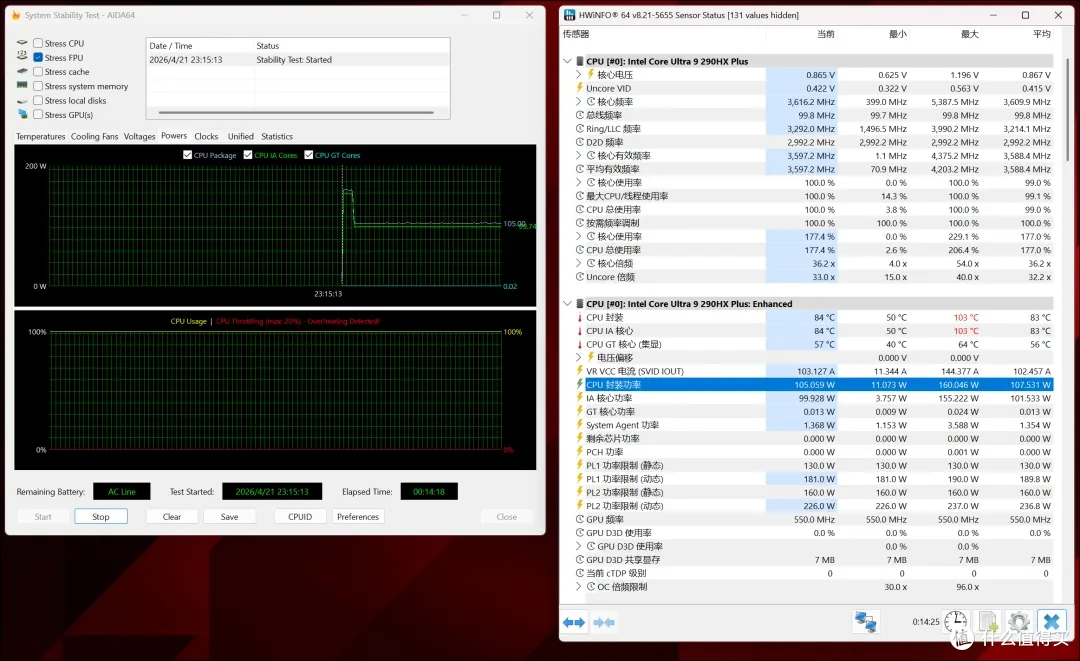
Task: Switch to the Cooling Fans tab
Action: [94, 136]
